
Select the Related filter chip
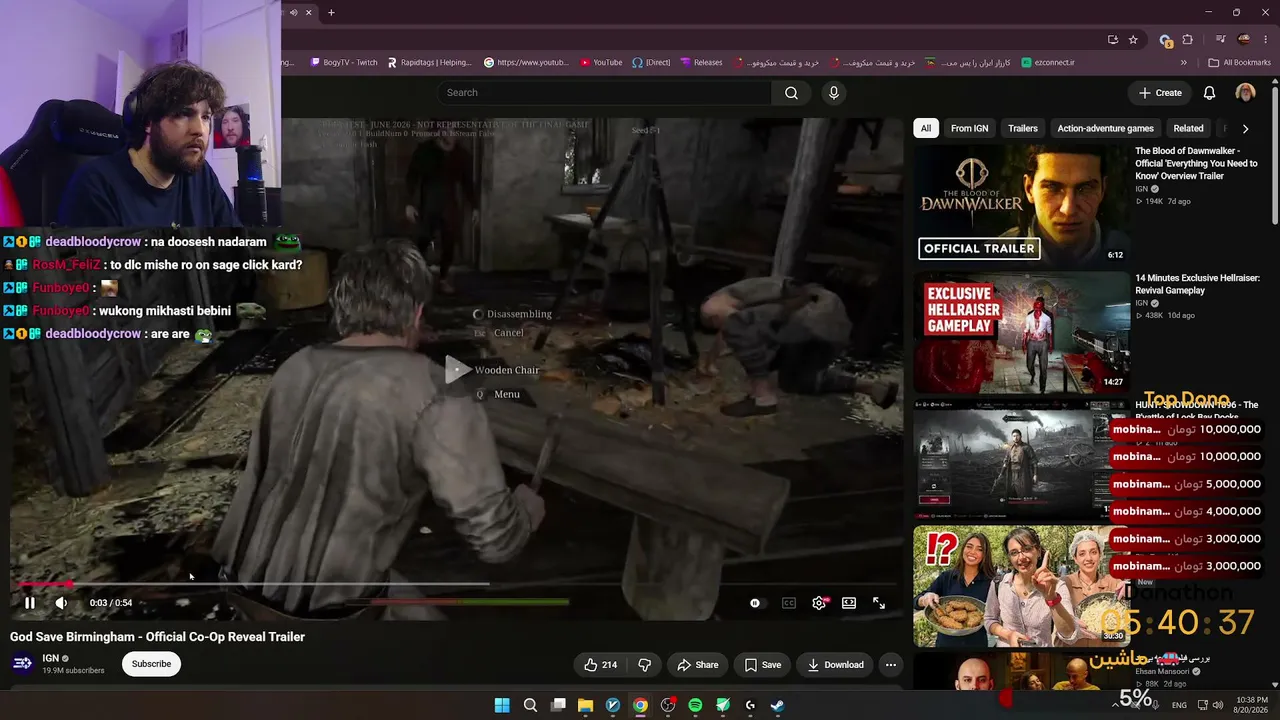click(1188, 128)
